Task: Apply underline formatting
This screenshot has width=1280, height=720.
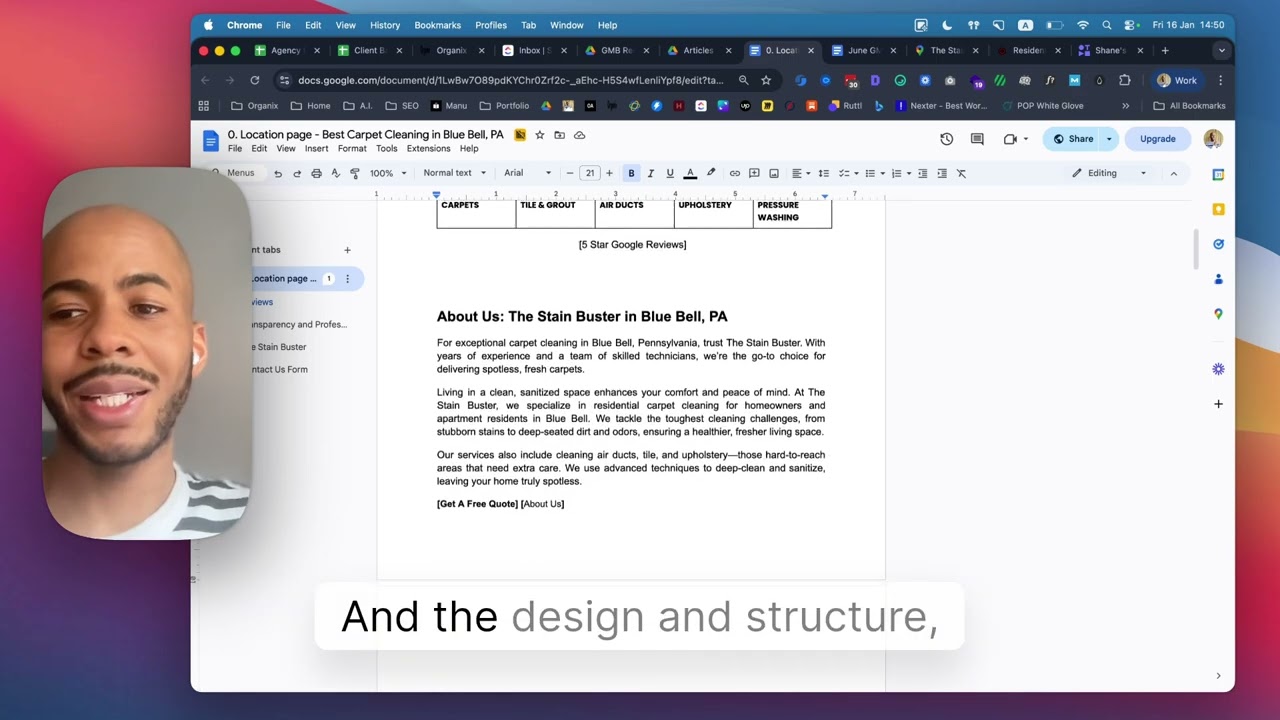Action: 670,173
